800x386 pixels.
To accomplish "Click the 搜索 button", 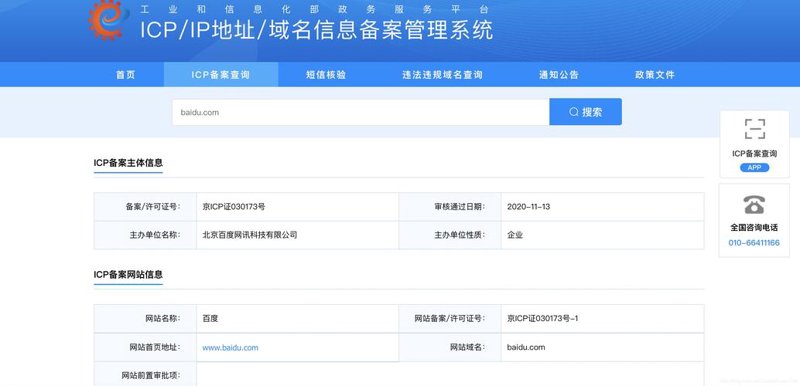I will [585, 112].
